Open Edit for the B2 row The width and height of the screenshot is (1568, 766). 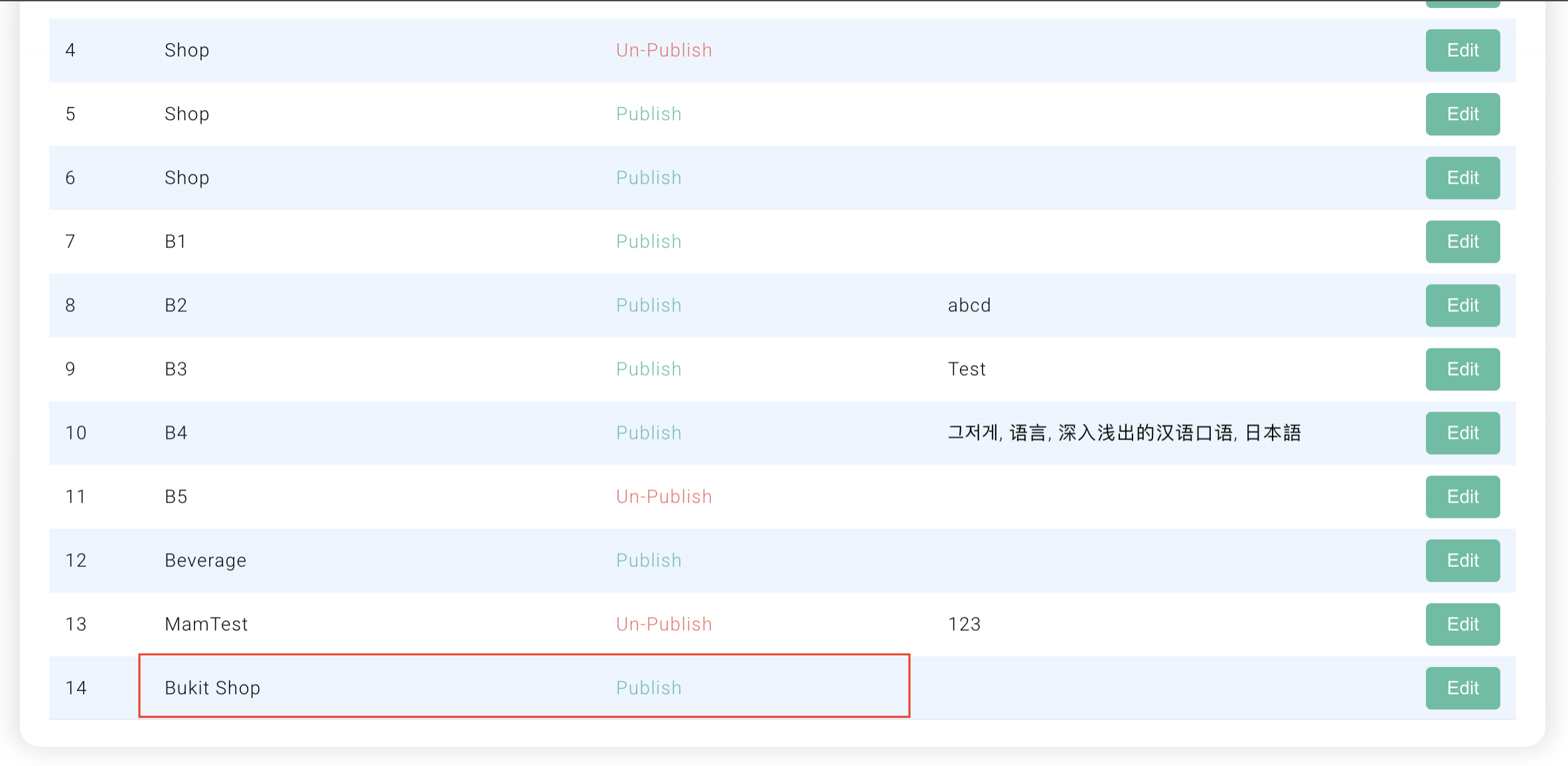pos(1462,305)
